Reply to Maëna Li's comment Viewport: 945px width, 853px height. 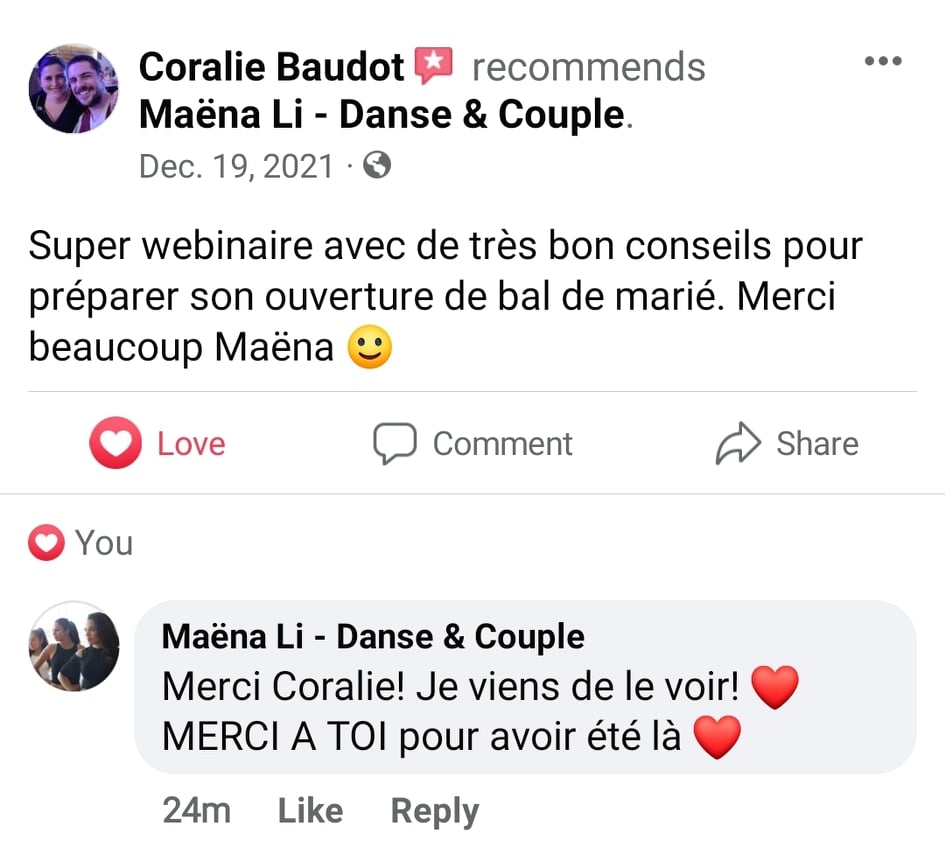point(434,810)
